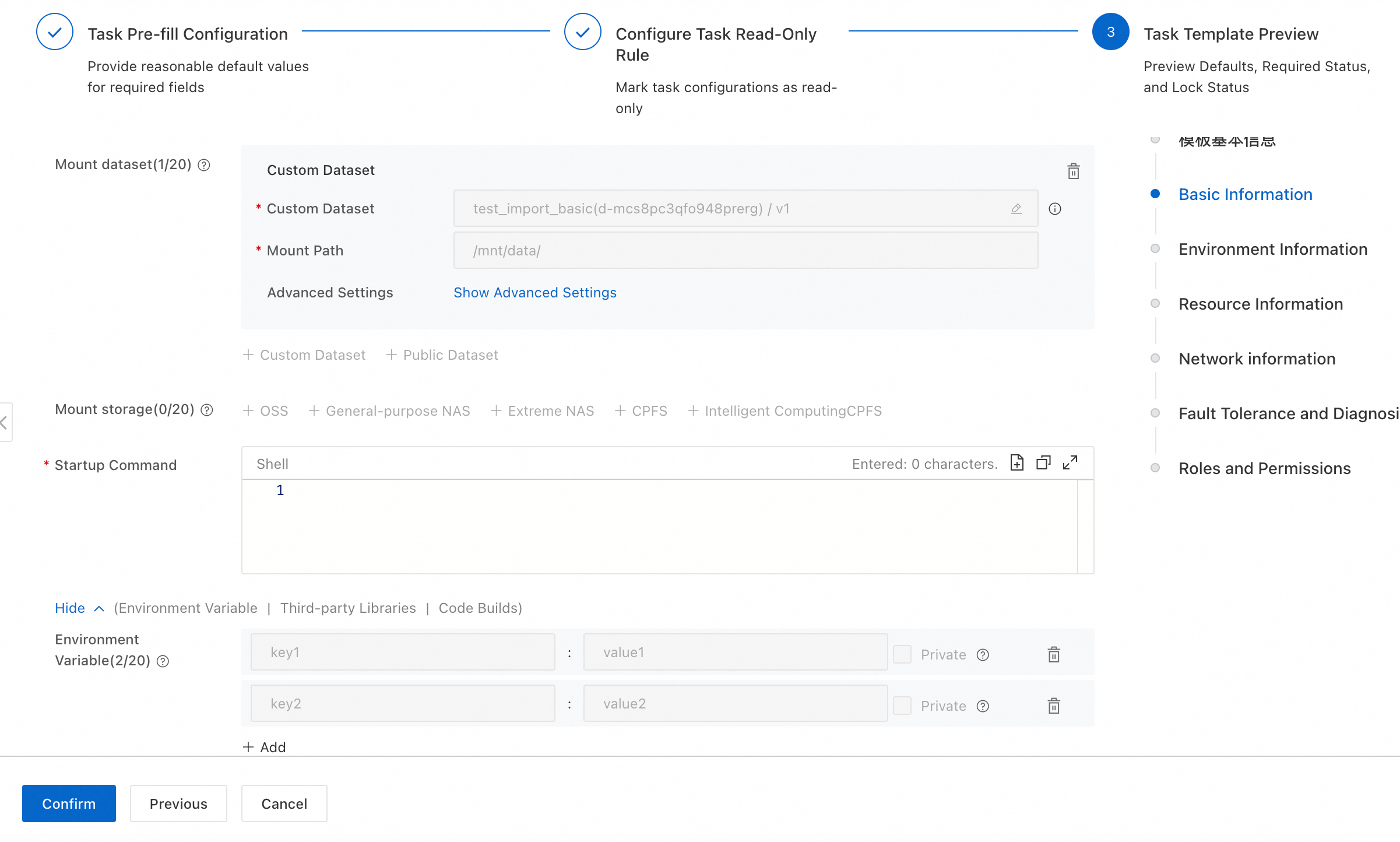Show Advanced Settings for custom dataset
This screenshot has width=1400, height=842.
[x=534, y=293]
